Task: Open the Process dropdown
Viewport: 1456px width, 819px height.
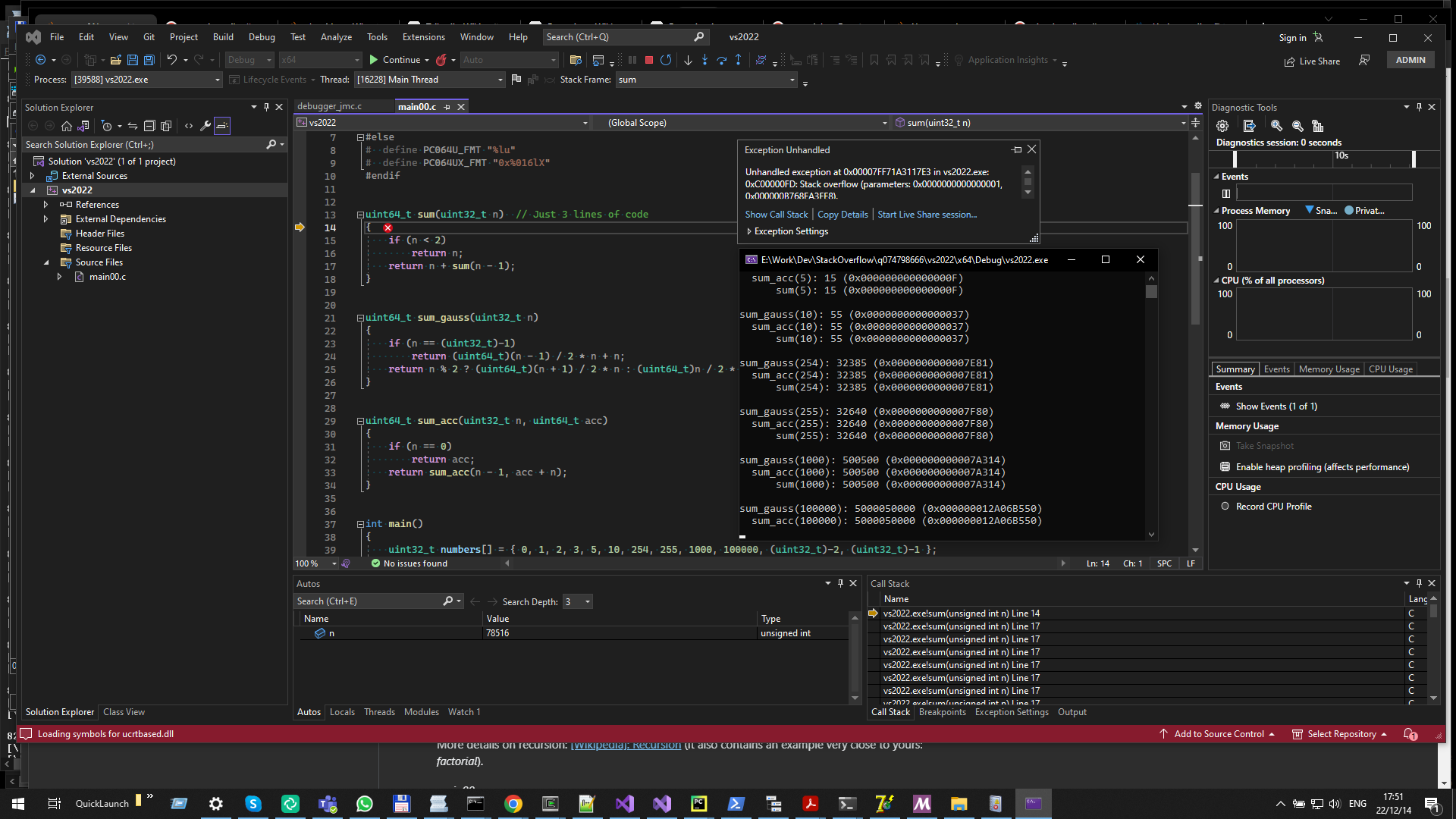Action: (x=217, y=80)
